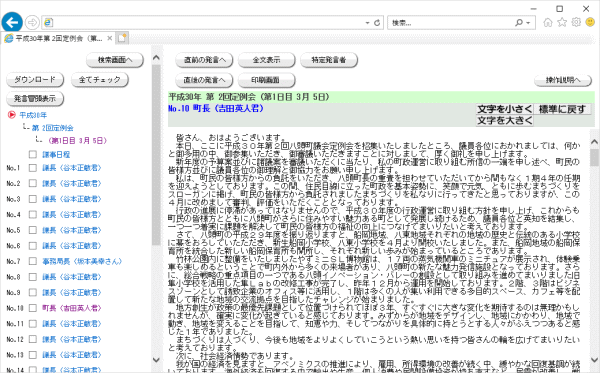Check the No.4 議長 checkbox

click(33, 215)
